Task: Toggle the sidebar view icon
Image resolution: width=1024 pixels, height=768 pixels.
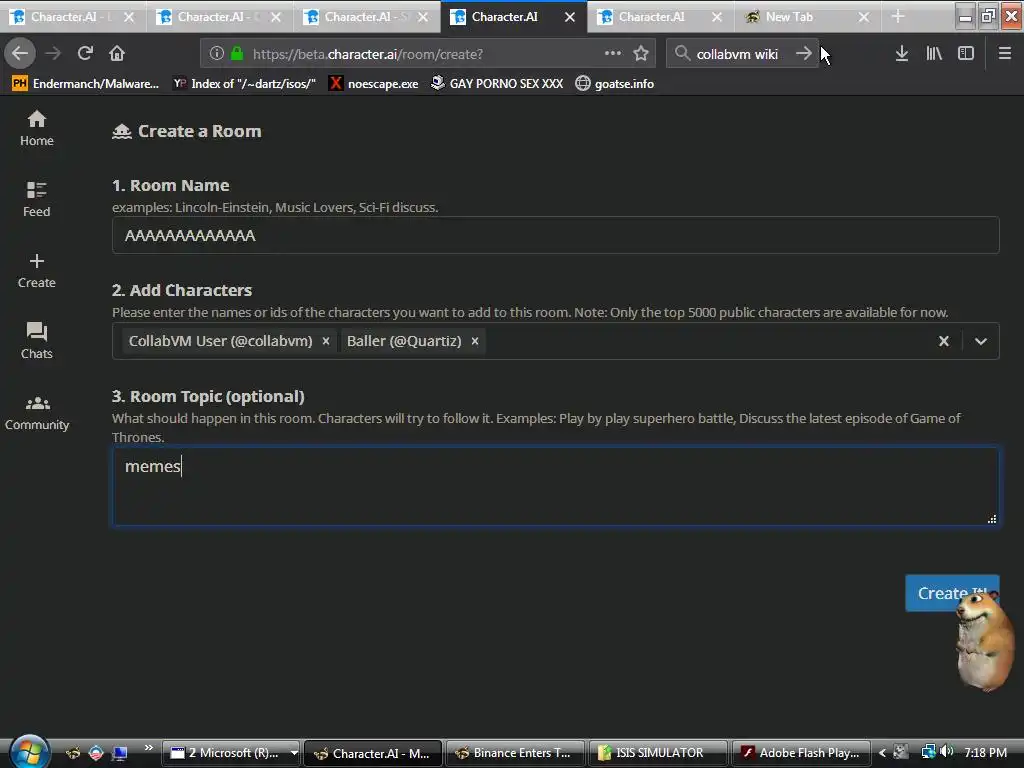Action: [x=966, y=54]
